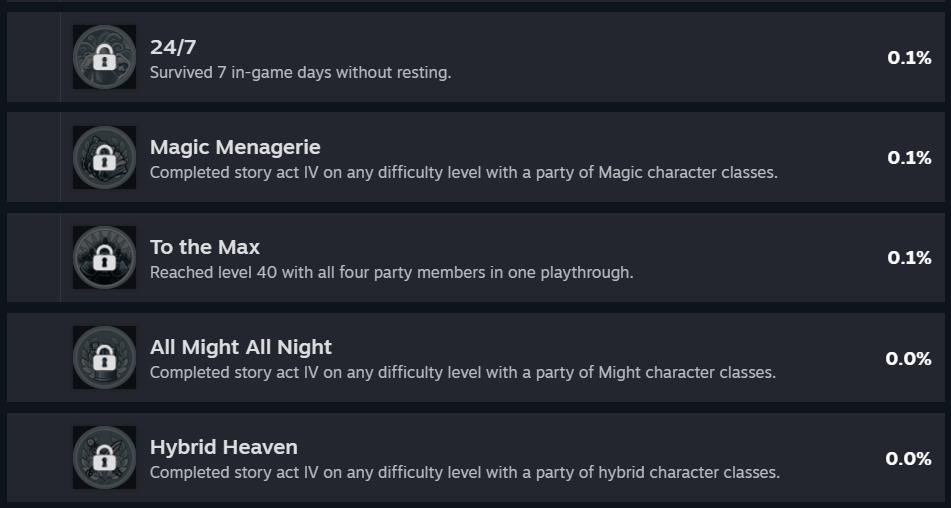Click All Might All Night's 0.0% percentage

(x=908, y=358)
